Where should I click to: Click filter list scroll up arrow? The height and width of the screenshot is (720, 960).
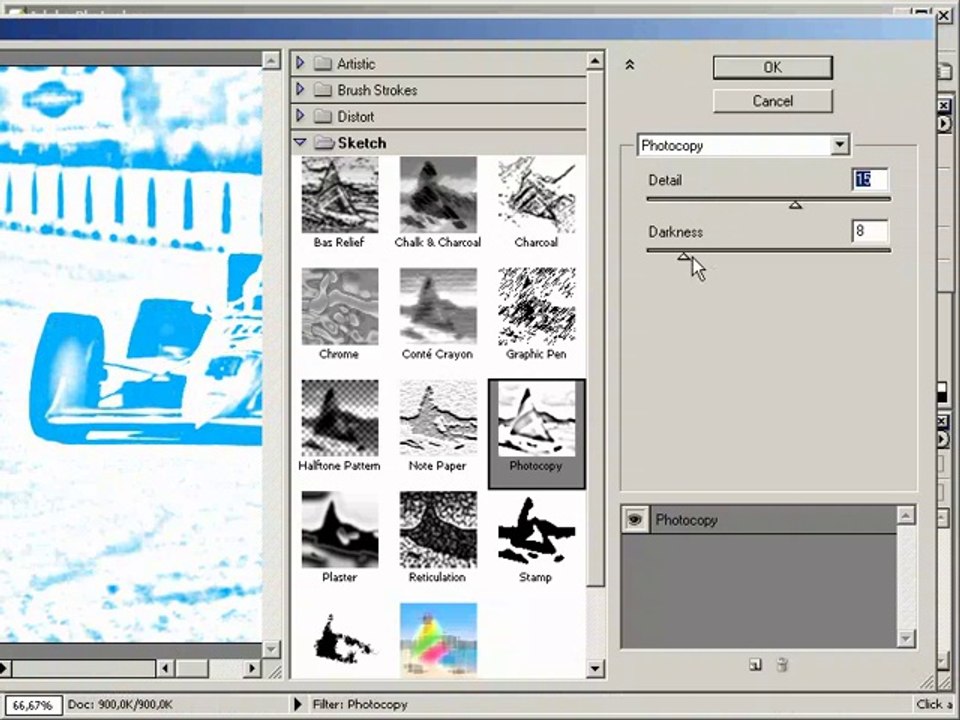[595, 61]
